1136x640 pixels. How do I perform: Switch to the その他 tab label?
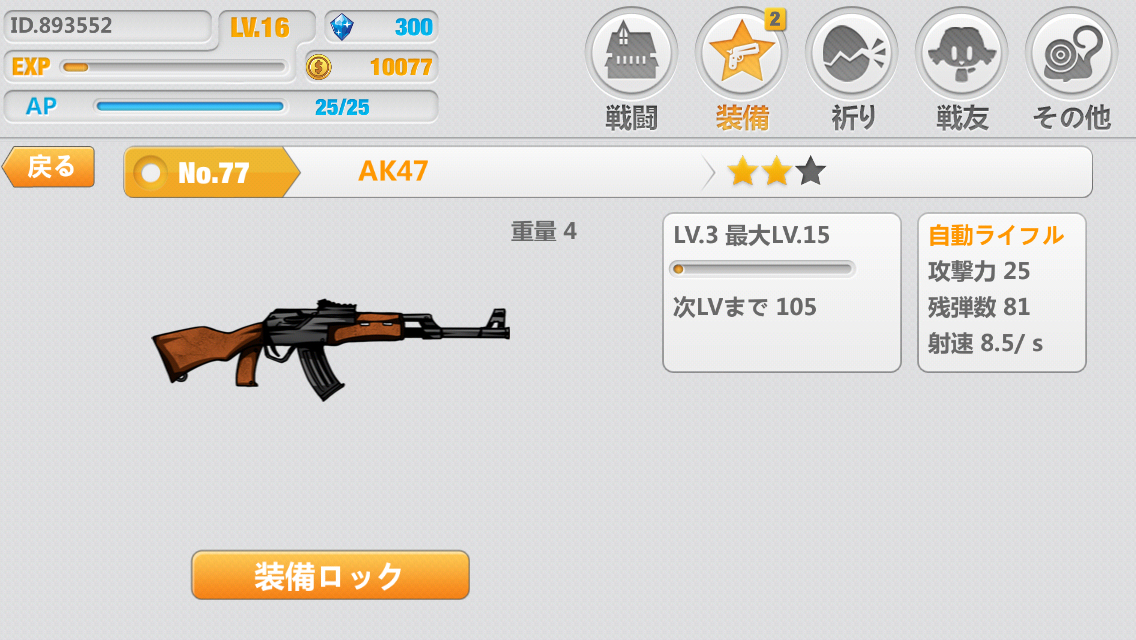click(1072, 117)
